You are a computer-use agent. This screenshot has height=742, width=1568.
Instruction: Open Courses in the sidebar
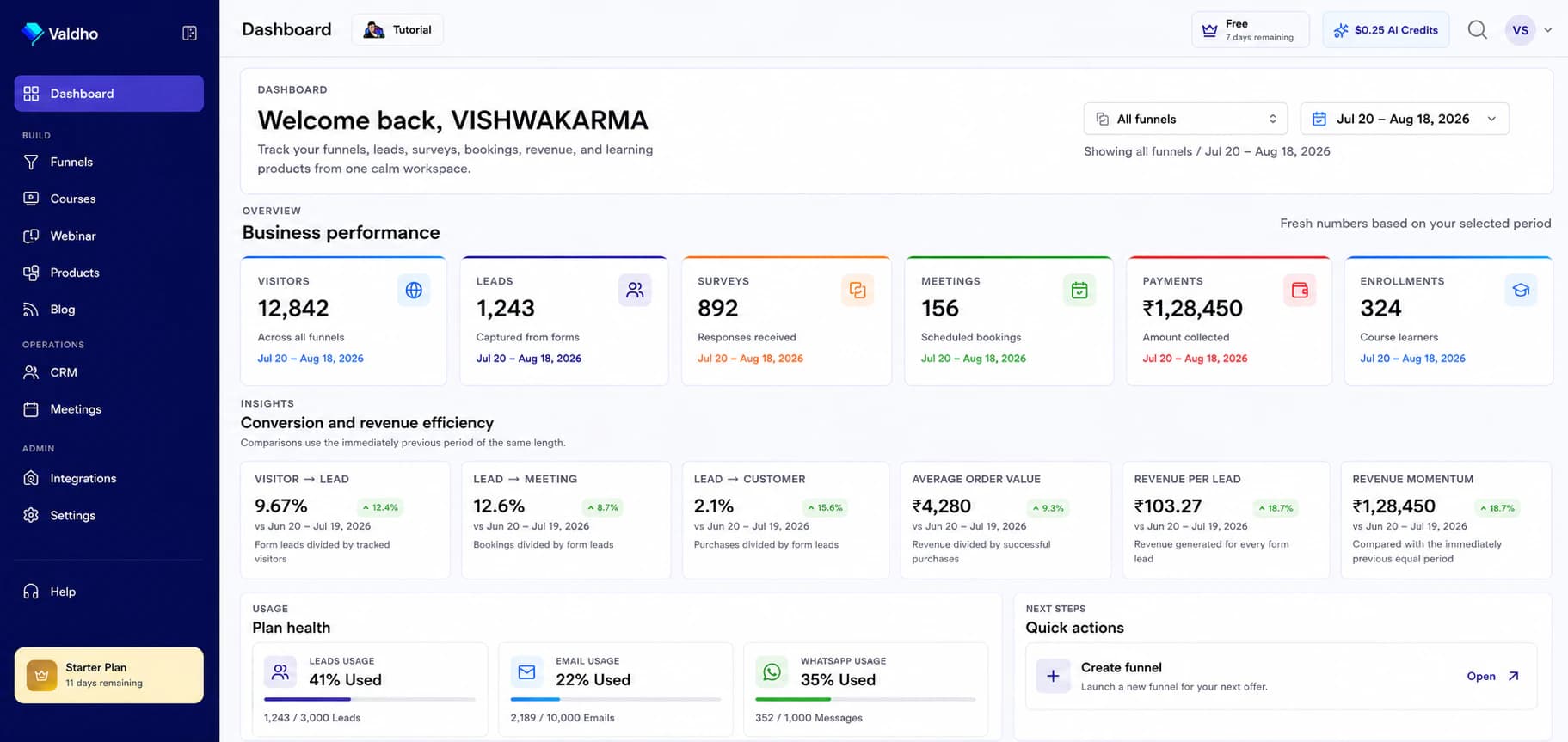[x=109, y=199]
